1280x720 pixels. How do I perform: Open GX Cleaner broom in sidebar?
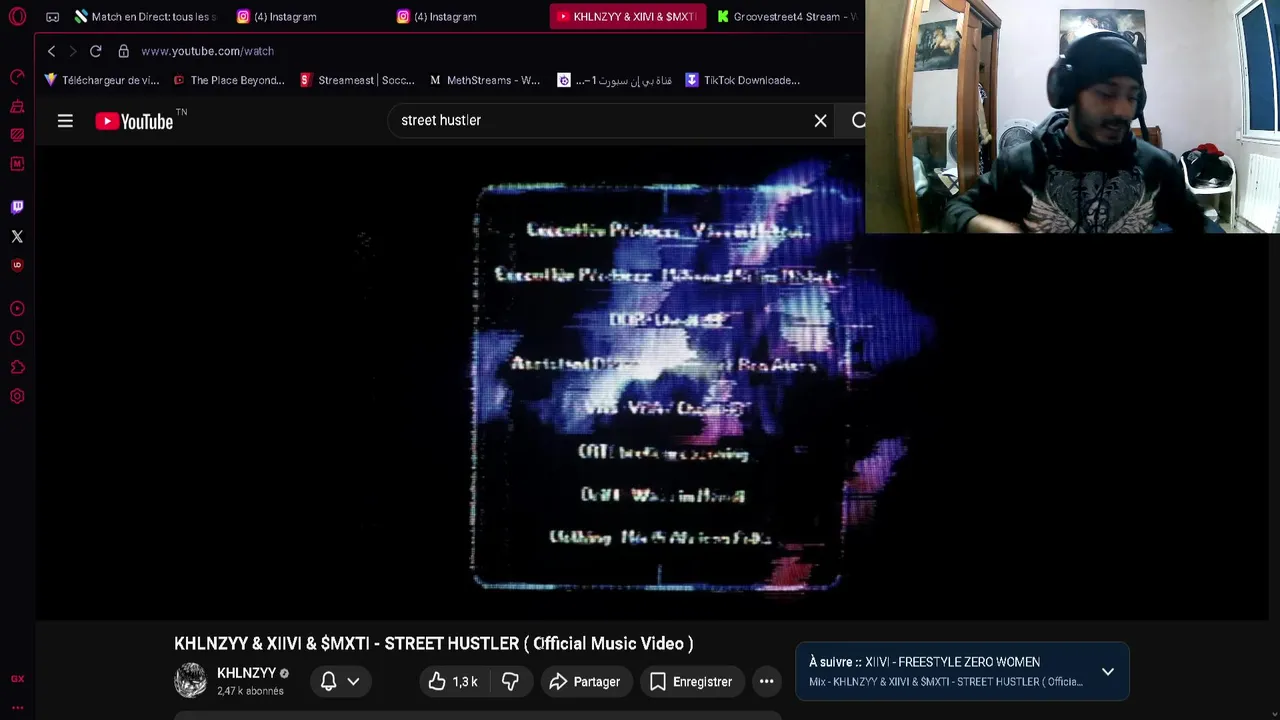17,106
